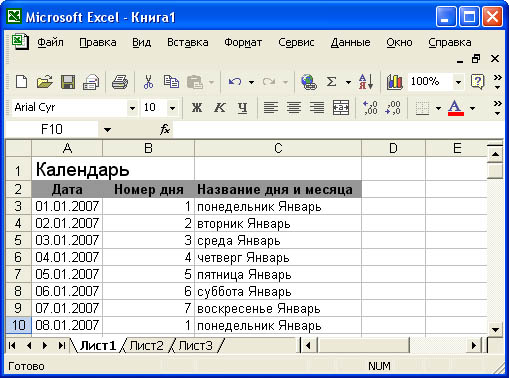Paste clipboard contents with the Paste icon

[x=195, y=82]
